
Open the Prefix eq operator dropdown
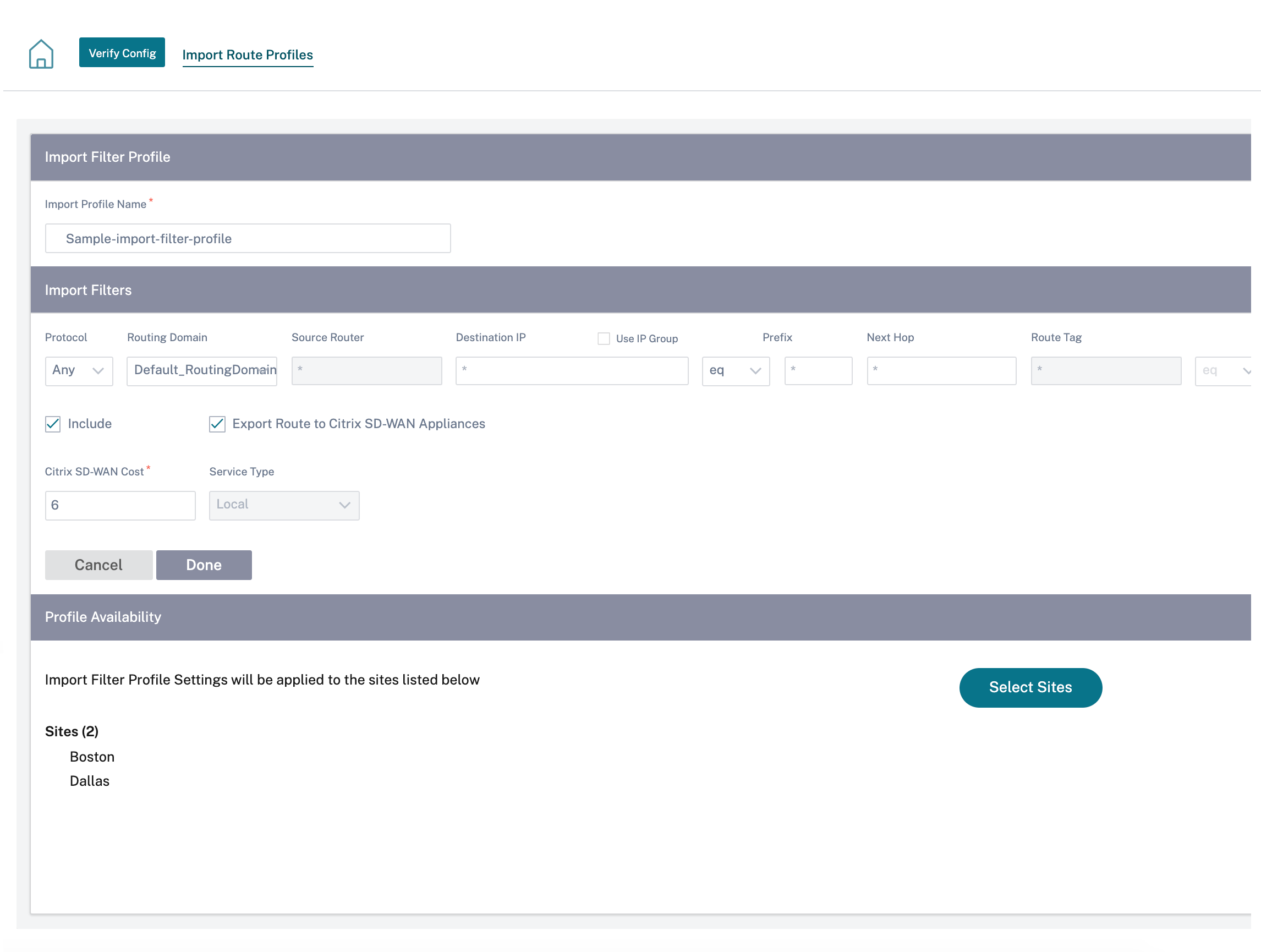[x=736, y=370]
